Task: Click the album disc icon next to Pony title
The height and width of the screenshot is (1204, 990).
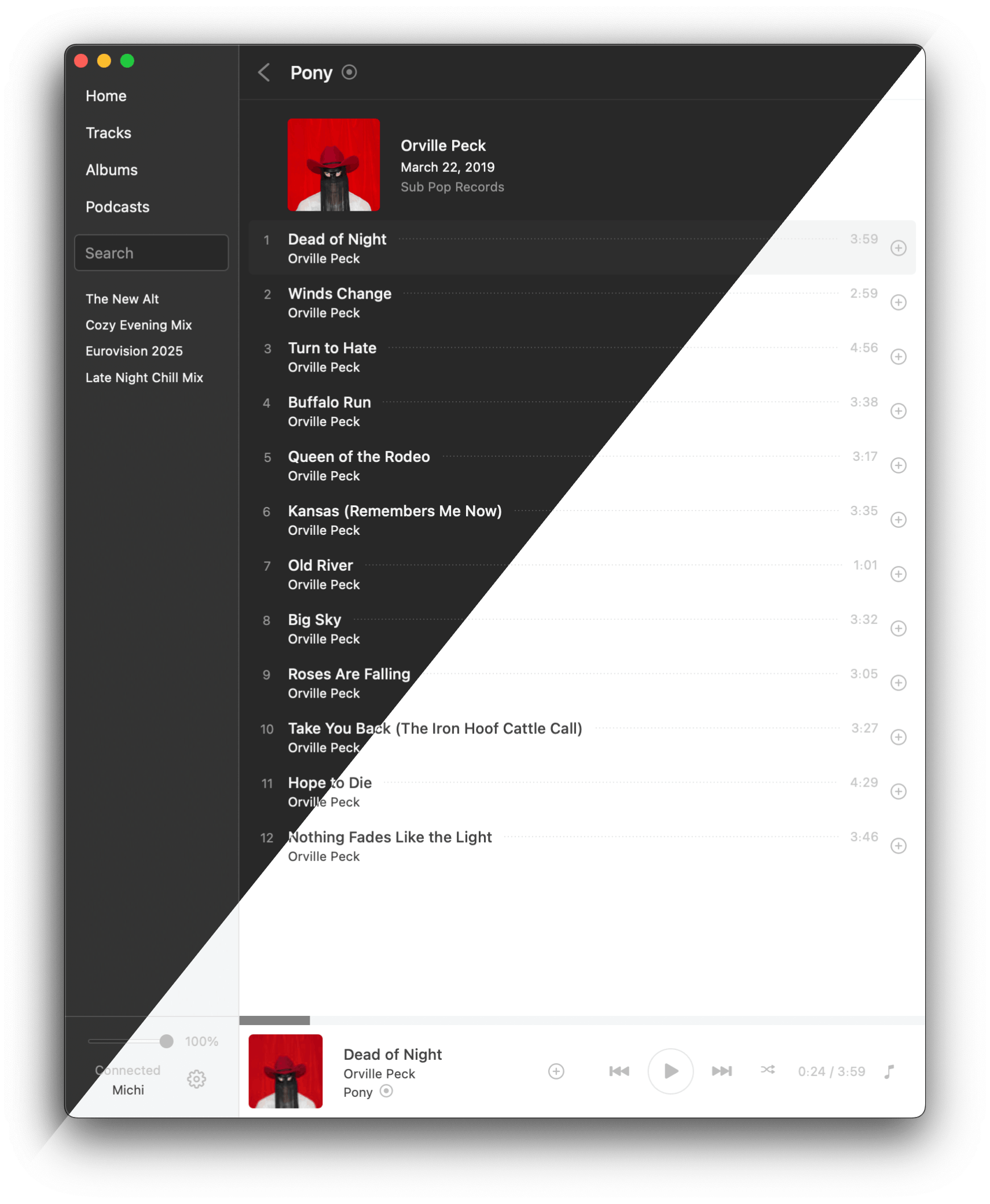Action: (x=349, y=72)
